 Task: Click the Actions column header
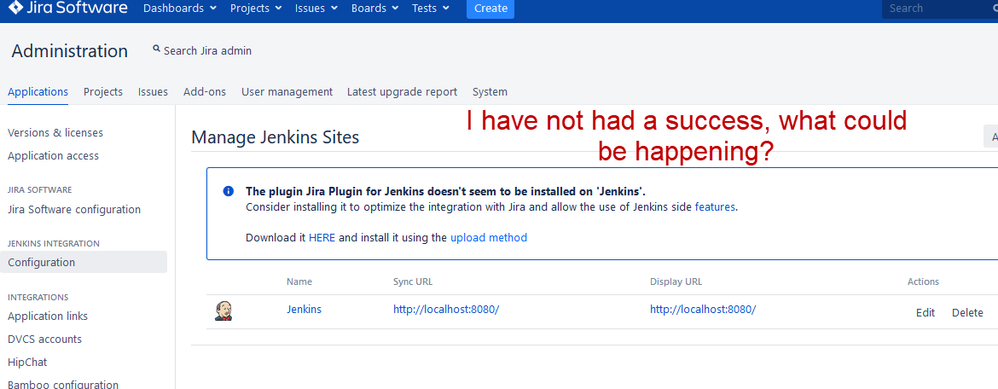click(923, 281)
